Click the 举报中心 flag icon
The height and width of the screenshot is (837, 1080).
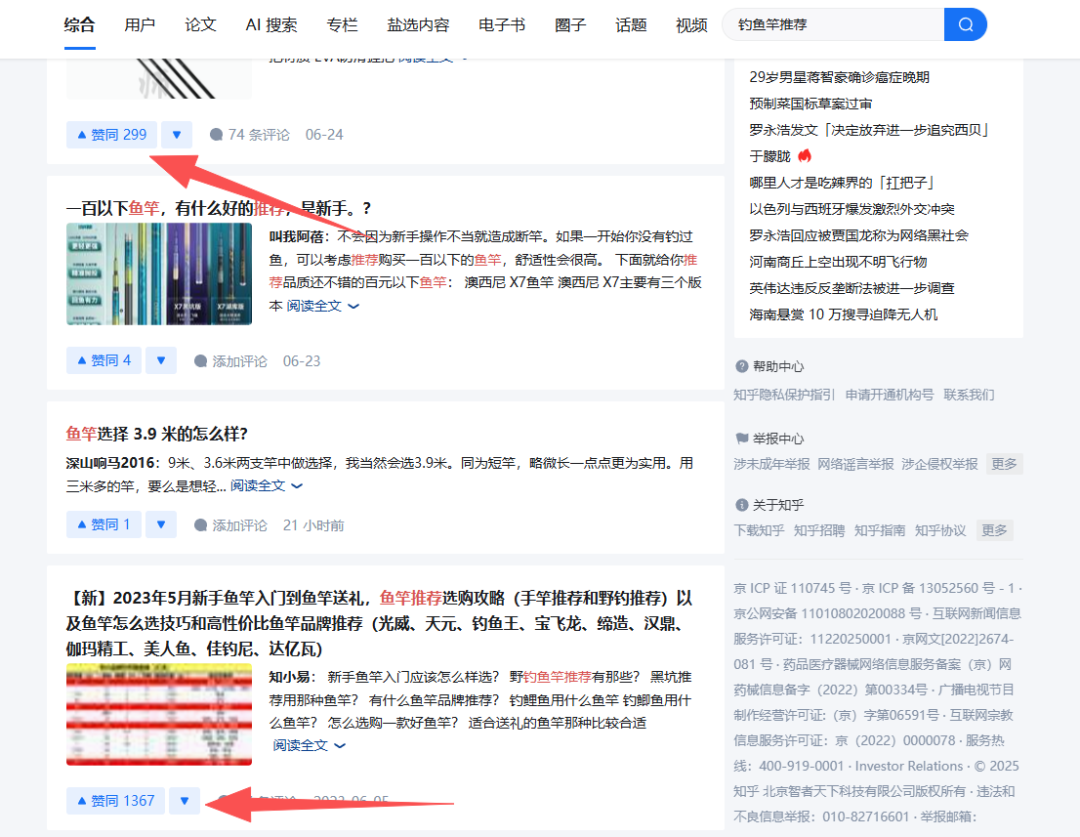point(742,437)
